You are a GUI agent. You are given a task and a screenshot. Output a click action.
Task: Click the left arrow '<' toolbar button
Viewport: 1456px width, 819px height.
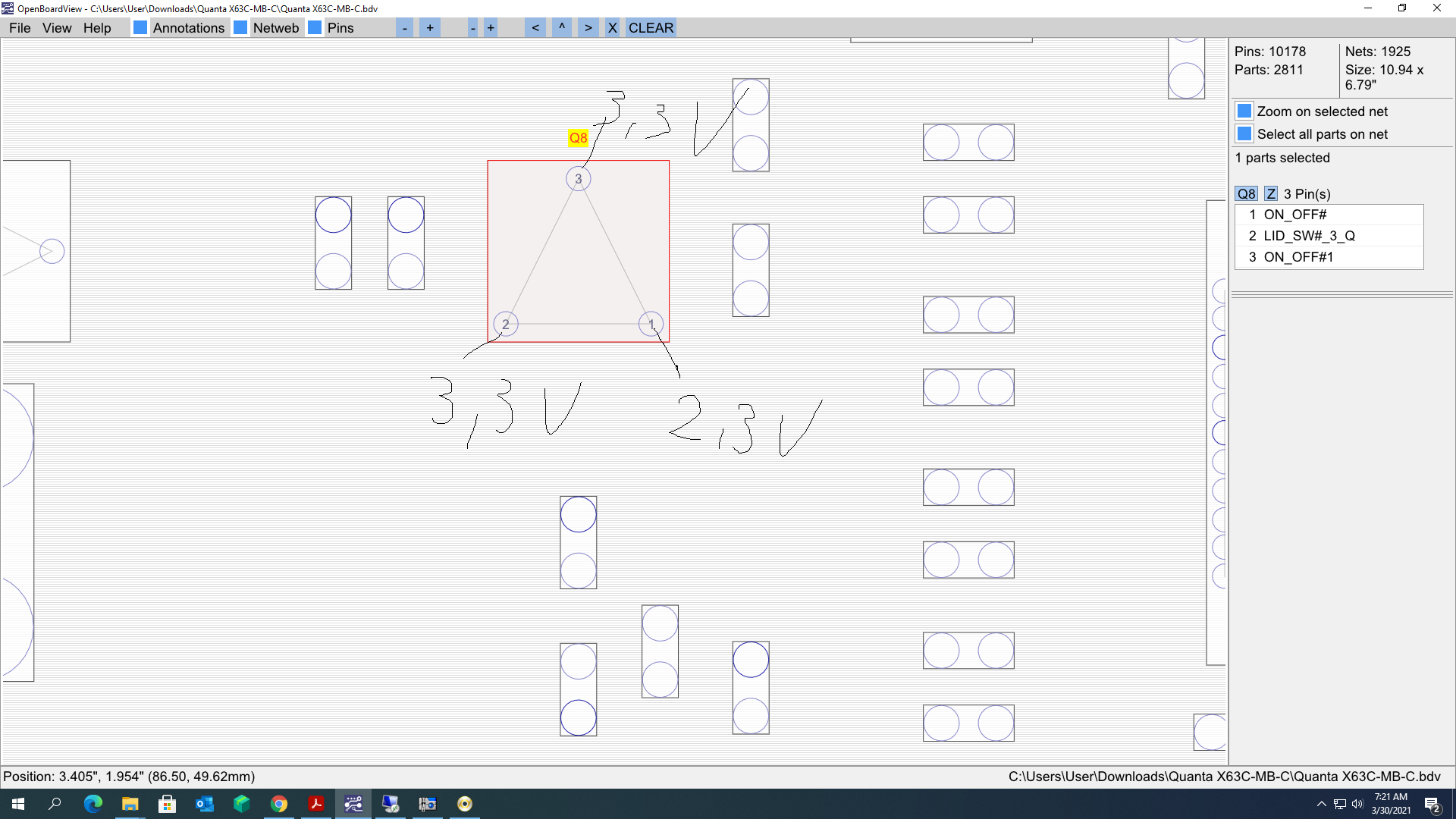pyautogui.click(x=535, y=28)
